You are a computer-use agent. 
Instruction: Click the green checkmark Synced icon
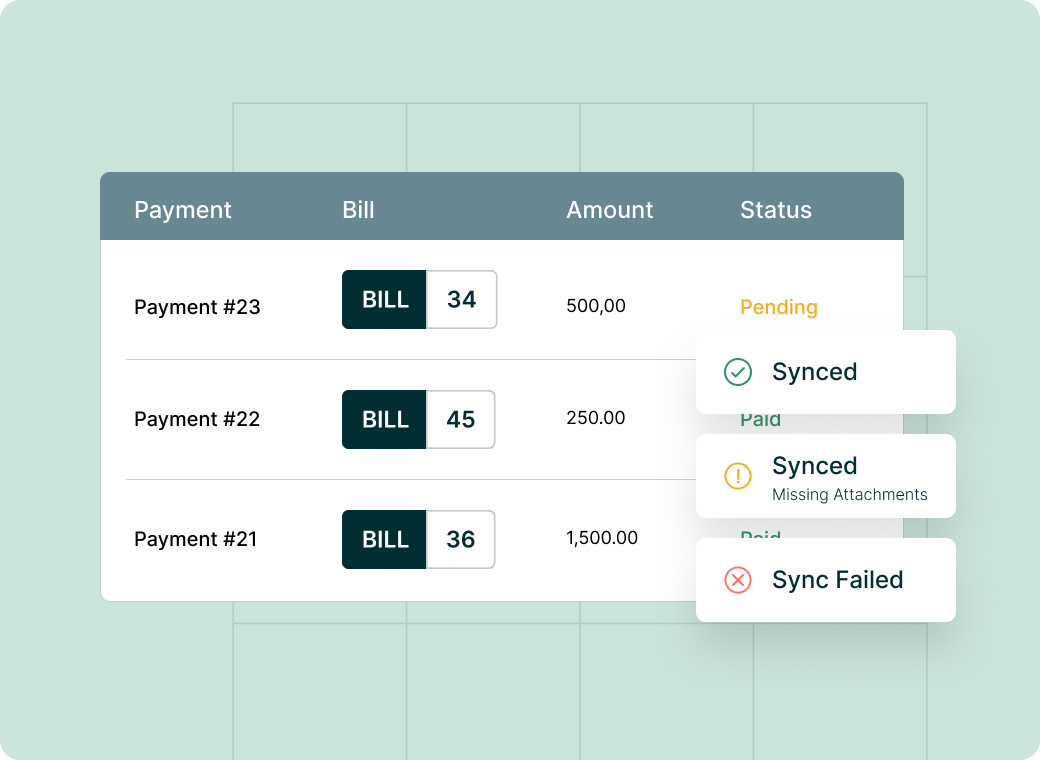(738, 372)
